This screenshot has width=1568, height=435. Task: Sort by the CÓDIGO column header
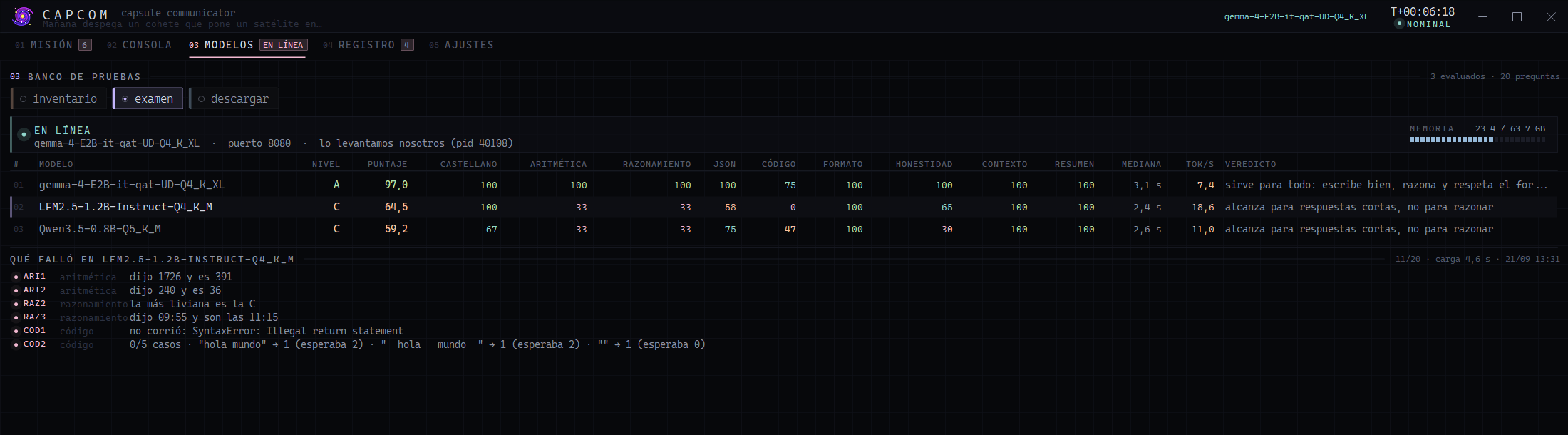pyautogui.click(x=778, y=164)
